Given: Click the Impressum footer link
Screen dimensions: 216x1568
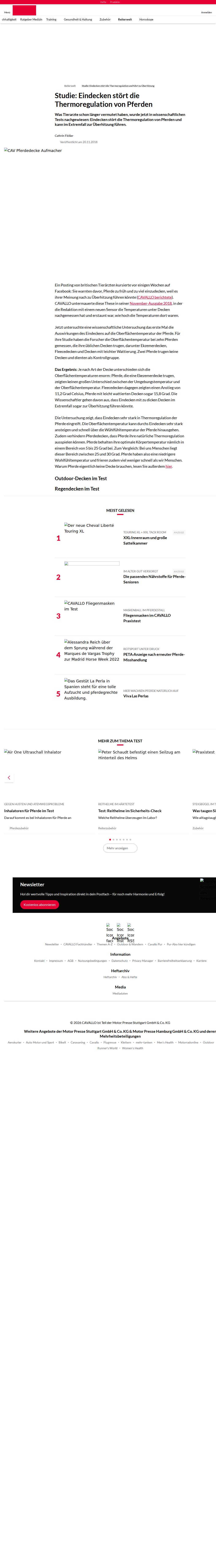Looking at the screenshot, I should (x=56, y=961).
